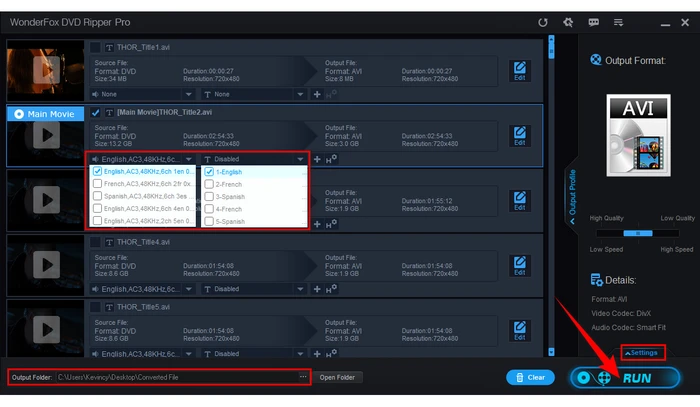Click hardcode subtitle icon for Main Movie title
Screen dimensions: 700x407
click(331, 159)
